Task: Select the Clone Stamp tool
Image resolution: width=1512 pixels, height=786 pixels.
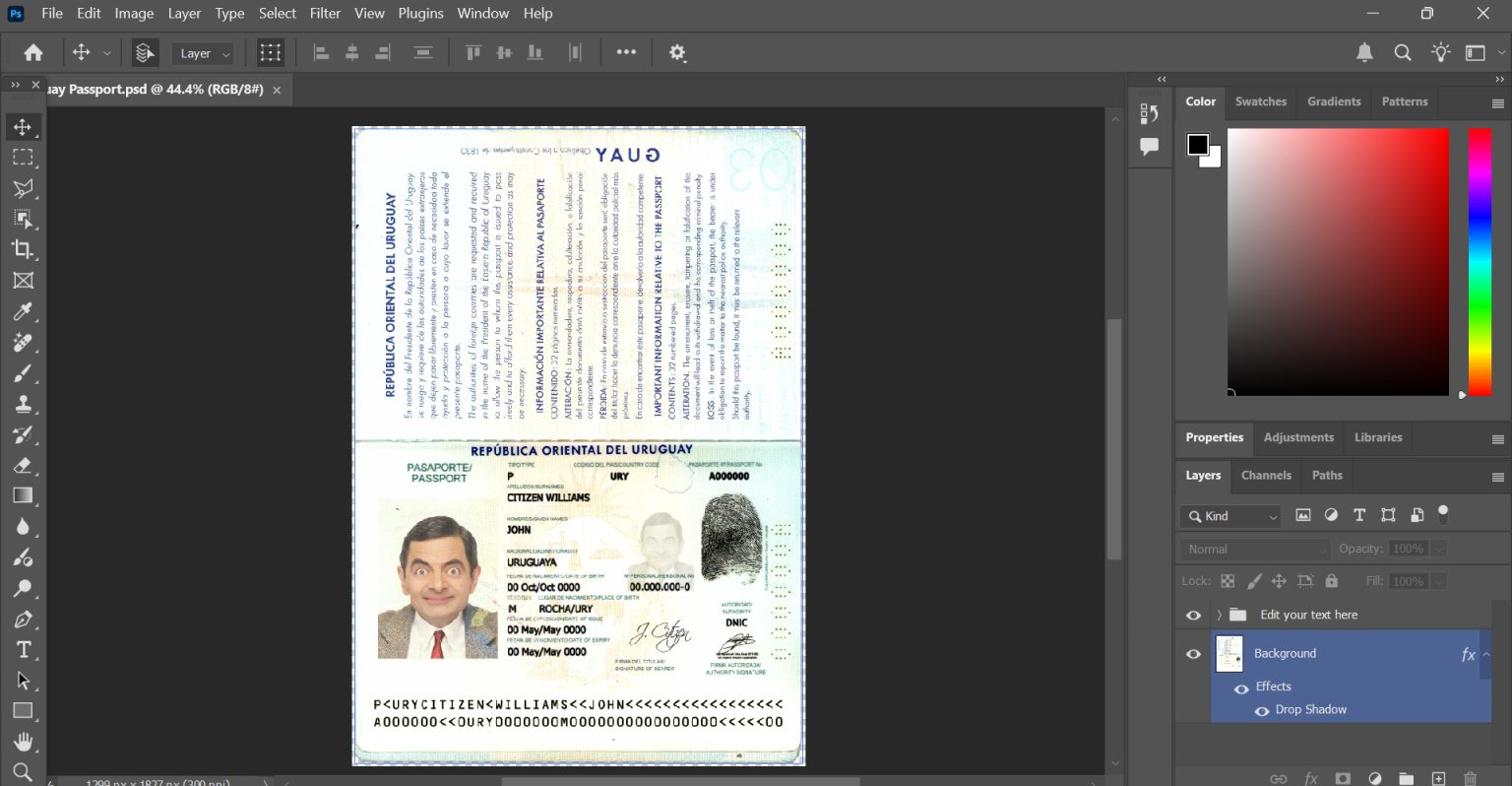Action: click(x=23, y=404)
